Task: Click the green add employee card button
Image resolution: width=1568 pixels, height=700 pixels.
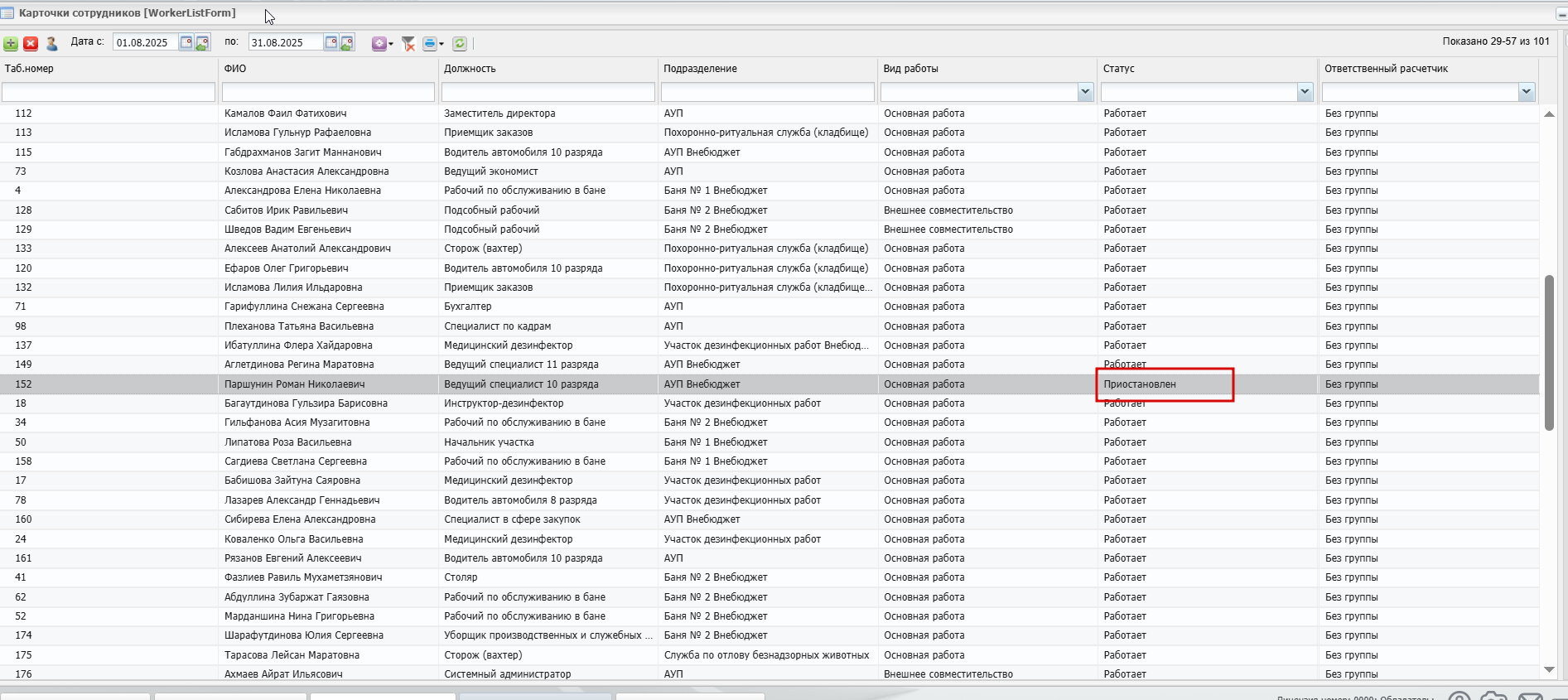Action: coord(11,44)
